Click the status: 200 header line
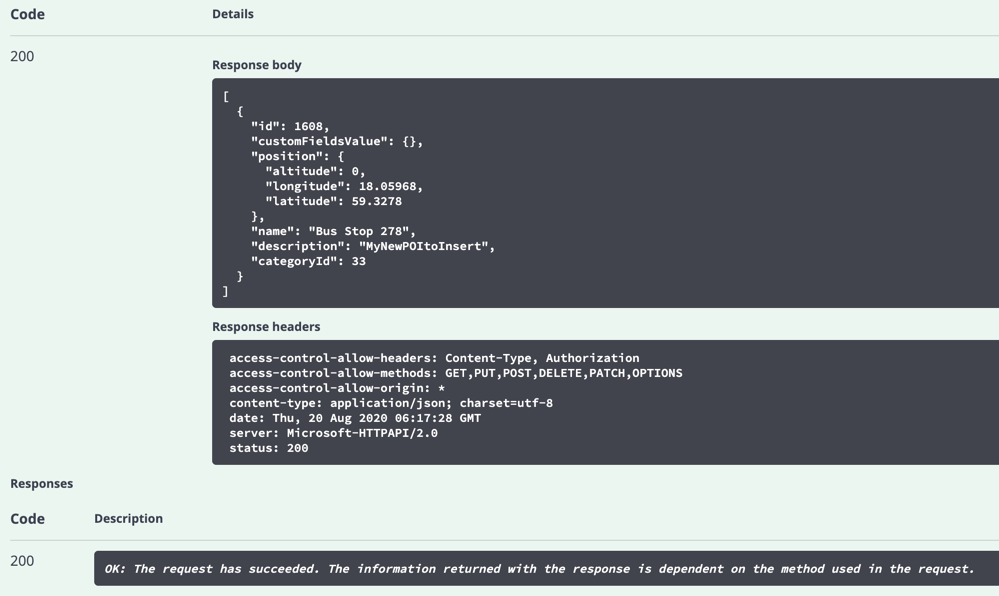This screenshot has height=596, width=999. click(x=269, y=448)
